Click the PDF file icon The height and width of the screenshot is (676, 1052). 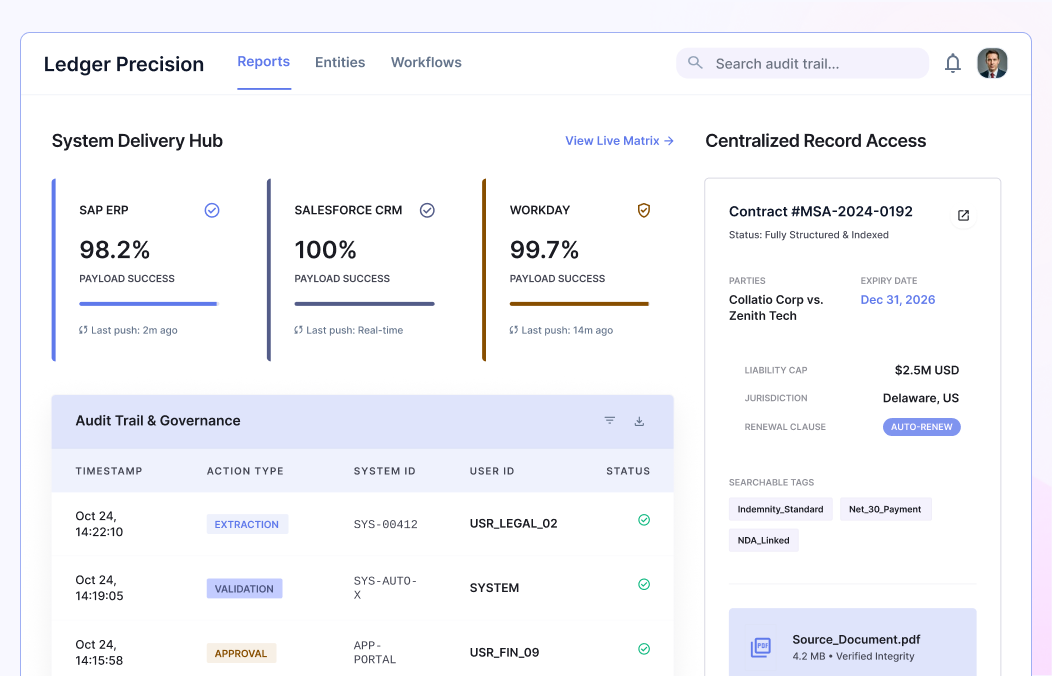point(761,646)
